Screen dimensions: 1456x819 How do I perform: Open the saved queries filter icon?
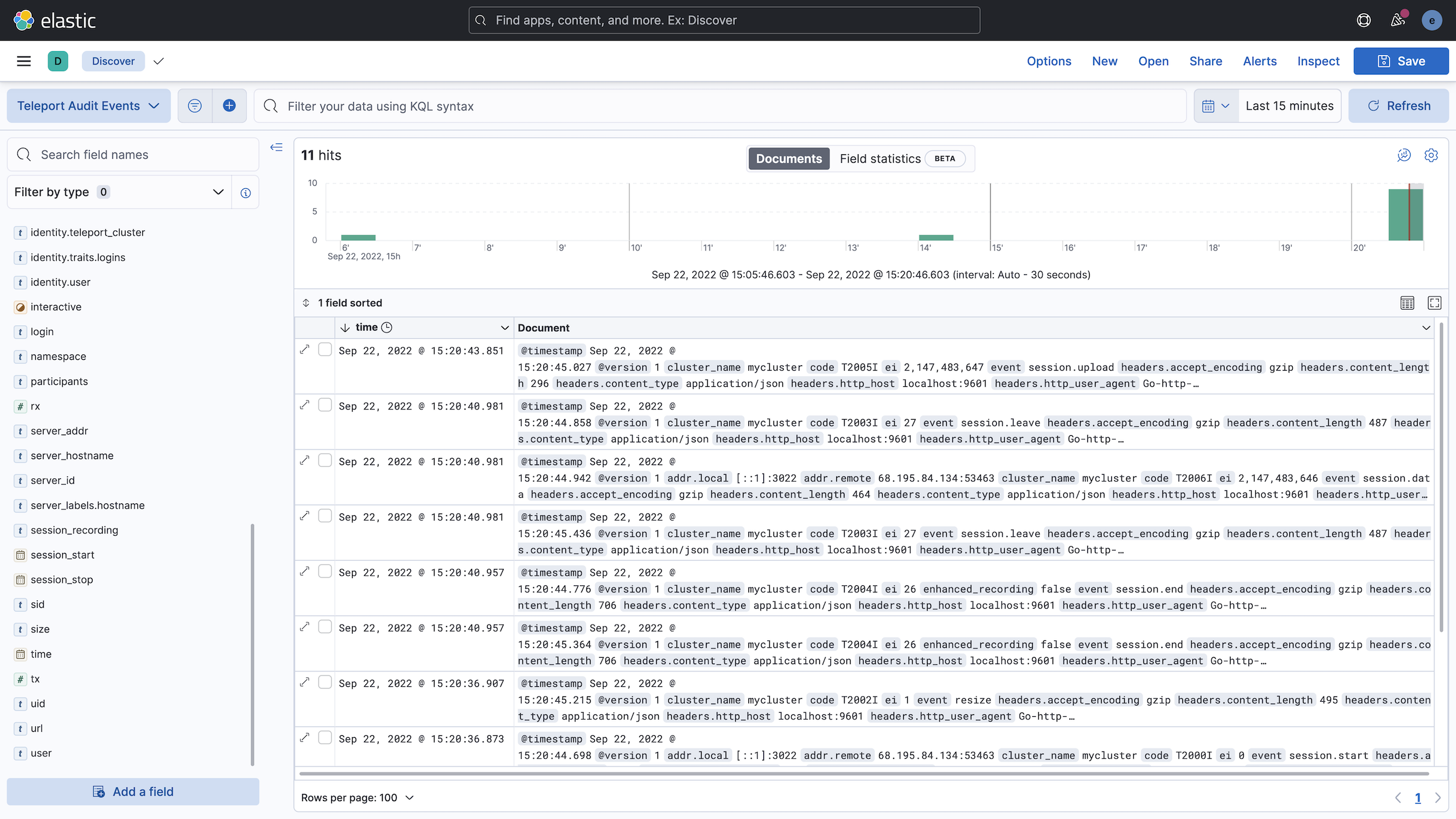click(x=194, y=105)
